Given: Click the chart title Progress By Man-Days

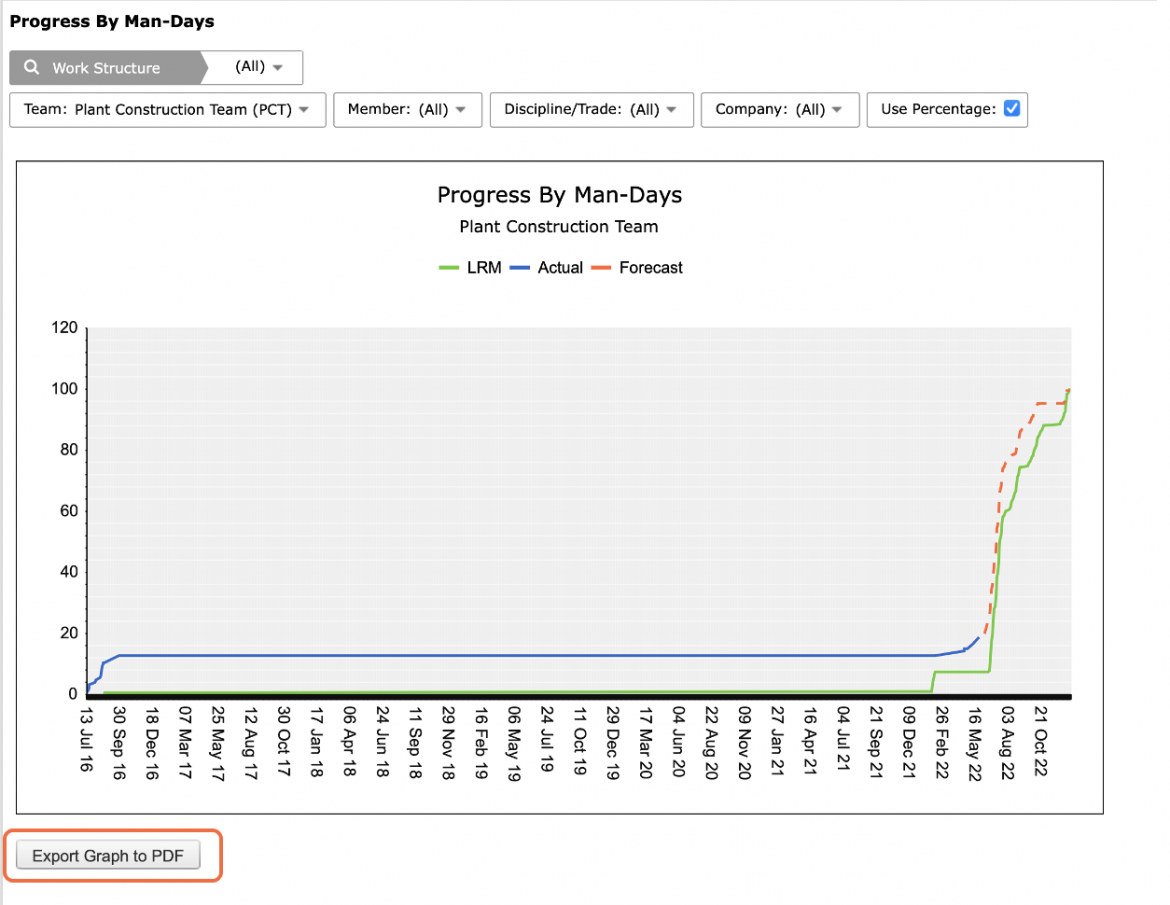Looking at the screenshot, I should 560,195.
